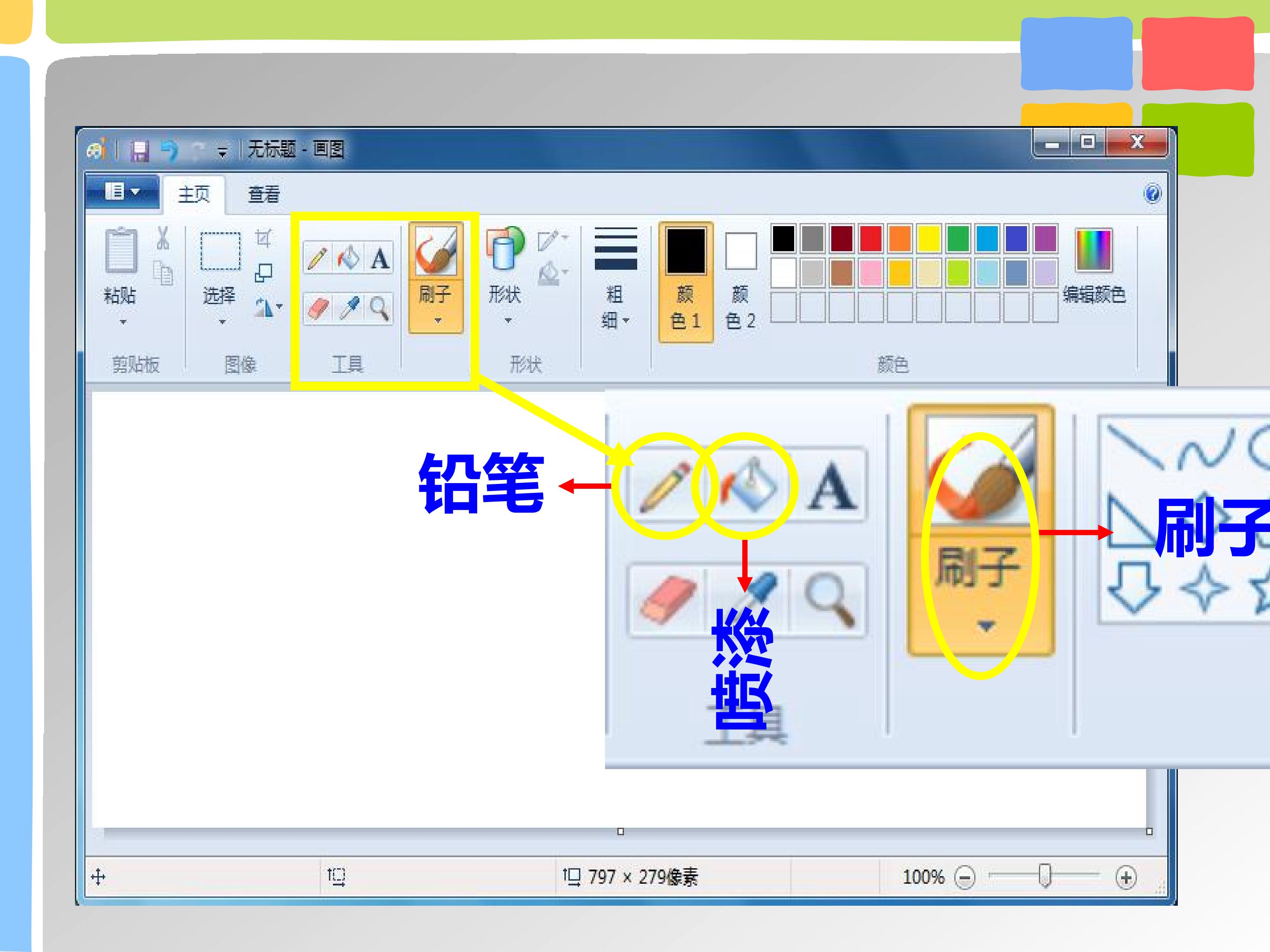Image resolution: width=1270 pixels, height=952 pixels.
Task: Click the zoom in plus button
Action: pyautogui.click(x=1126, y=878)
